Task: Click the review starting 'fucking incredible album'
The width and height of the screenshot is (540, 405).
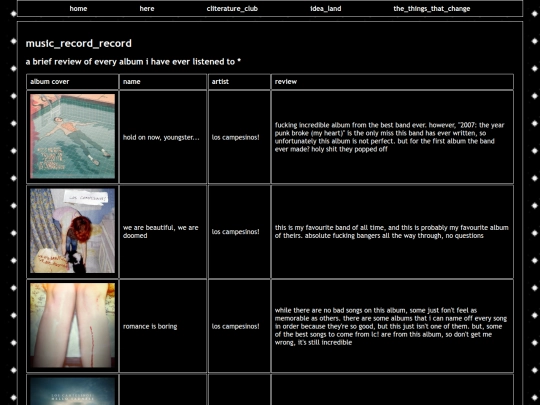Action: (389, 137)
